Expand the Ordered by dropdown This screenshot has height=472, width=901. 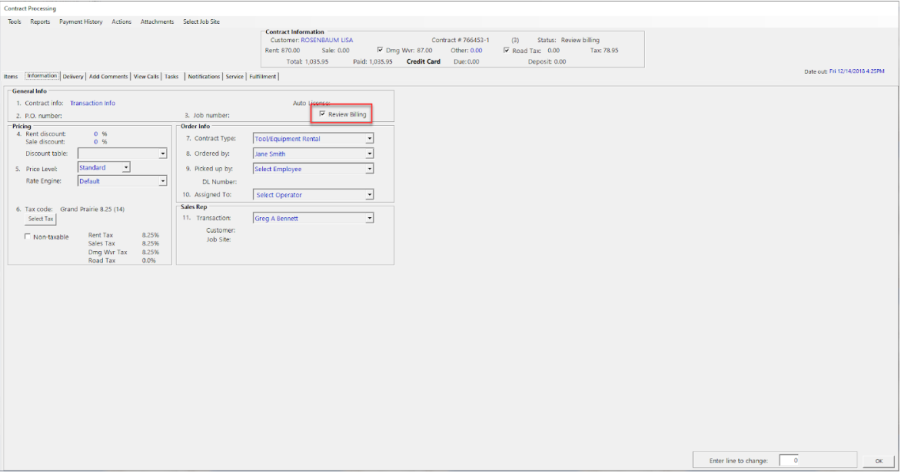tap(369, 154)
